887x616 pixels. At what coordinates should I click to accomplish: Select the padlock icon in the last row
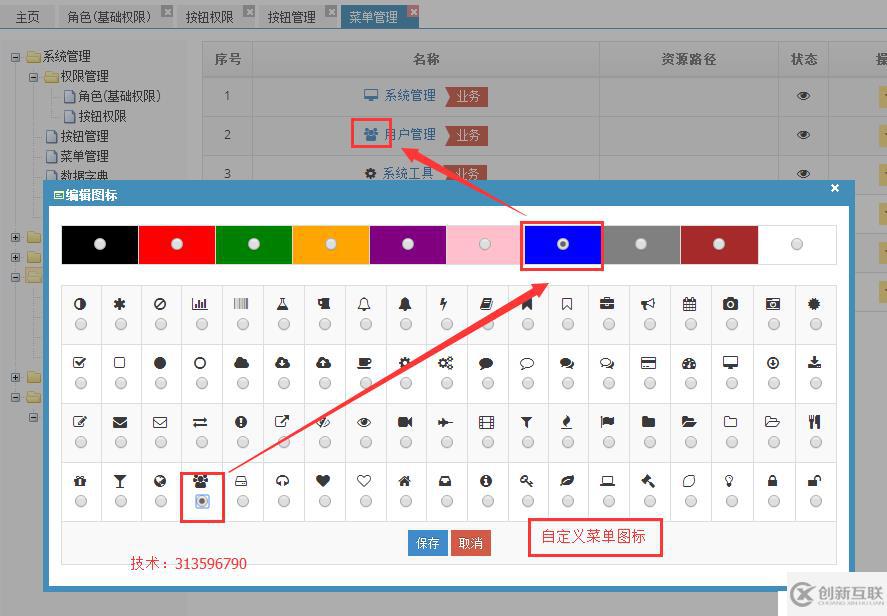coord(771,481)
